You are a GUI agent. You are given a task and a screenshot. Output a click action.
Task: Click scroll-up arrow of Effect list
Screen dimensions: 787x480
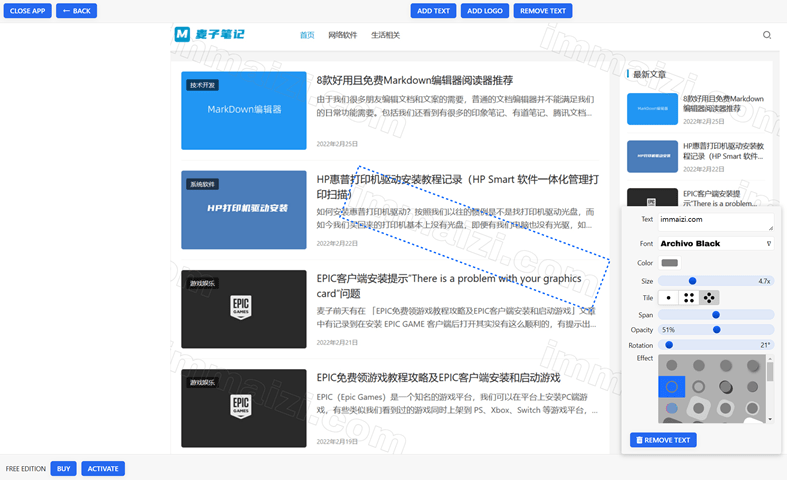770,358
